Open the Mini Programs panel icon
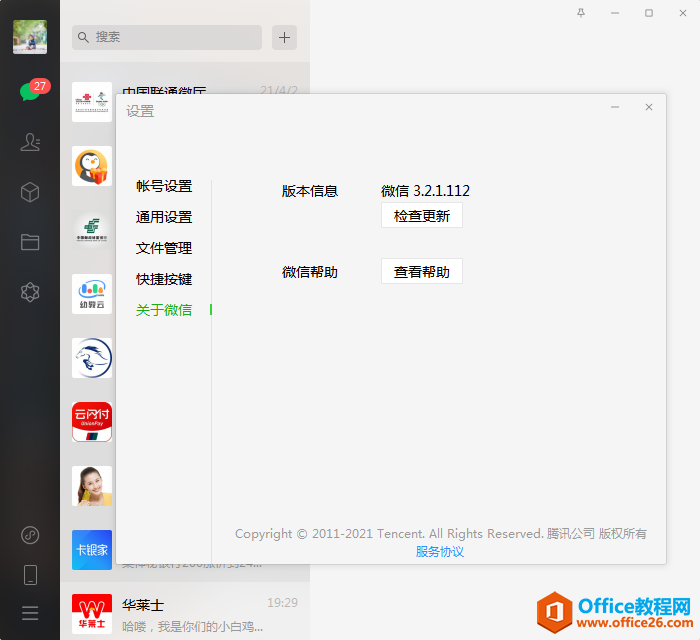The image size is (700, 640). 30,535
